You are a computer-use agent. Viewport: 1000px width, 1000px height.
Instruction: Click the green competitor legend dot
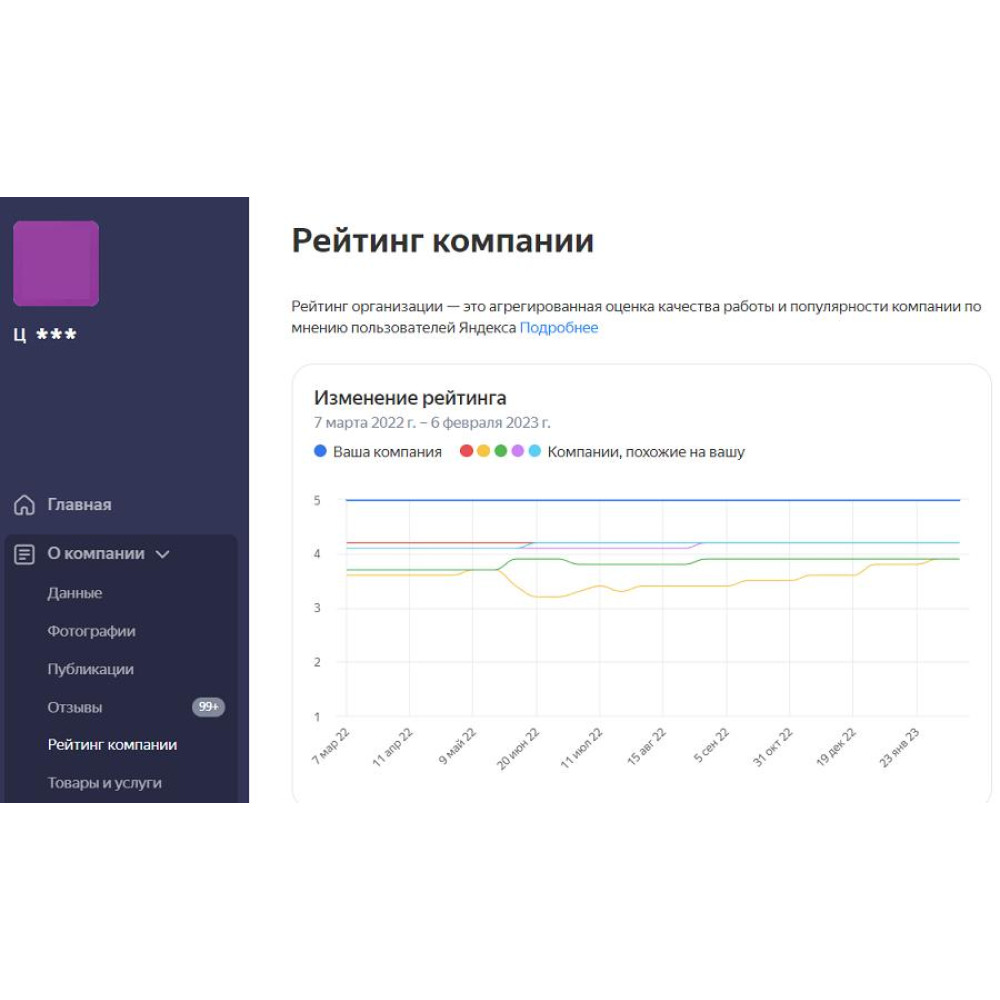tap(500, 452)
